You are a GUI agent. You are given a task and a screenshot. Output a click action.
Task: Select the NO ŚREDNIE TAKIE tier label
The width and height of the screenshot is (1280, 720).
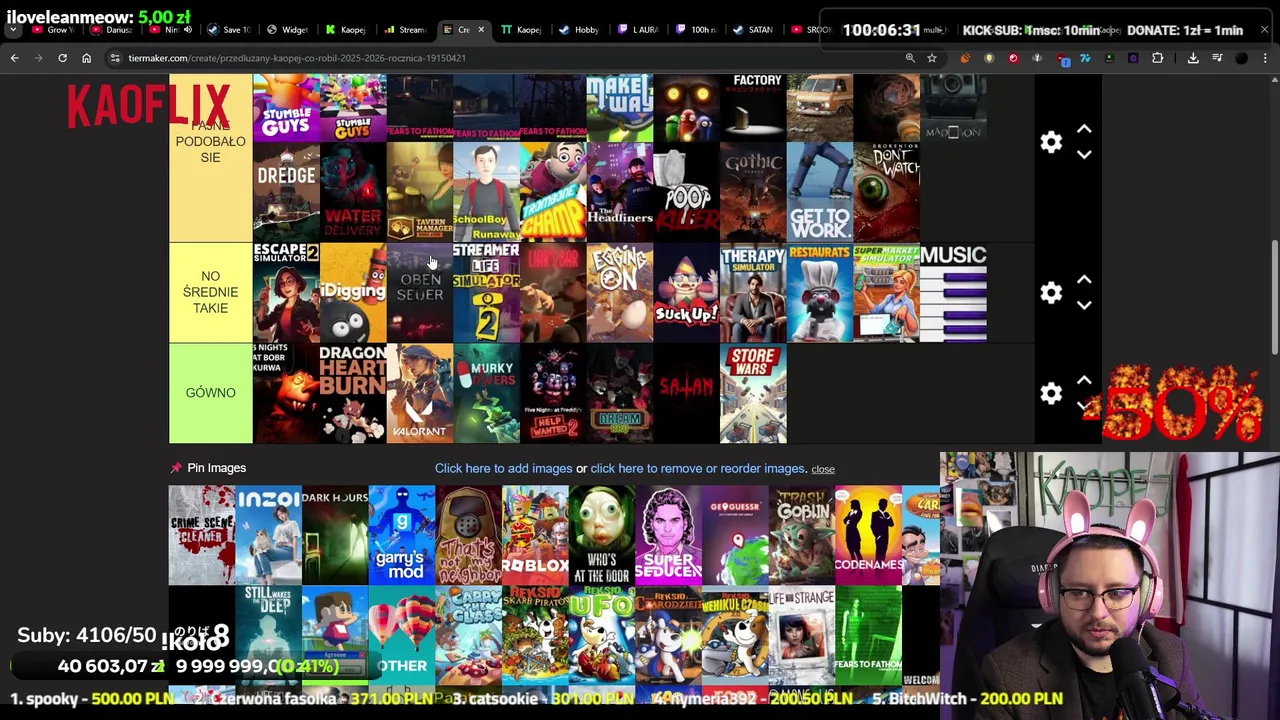pos(210,292)
